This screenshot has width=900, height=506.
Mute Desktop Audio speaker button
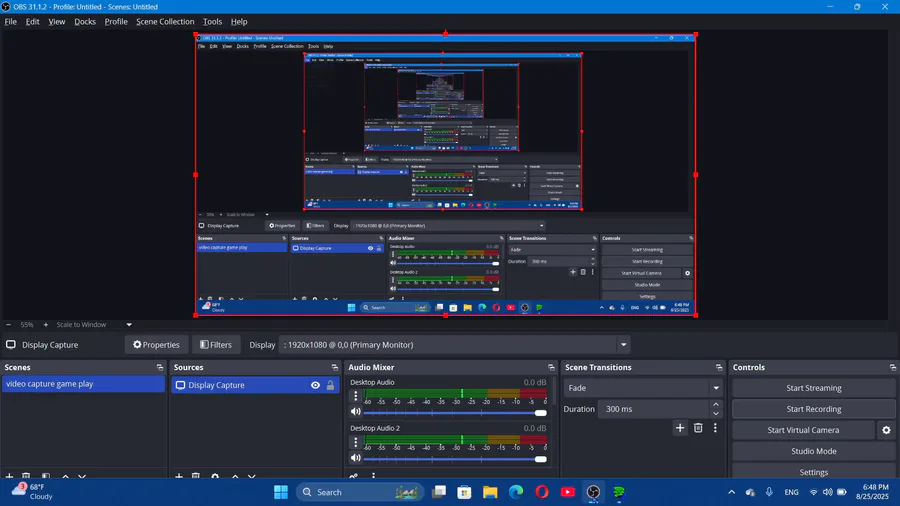click(x=356, y=411)
